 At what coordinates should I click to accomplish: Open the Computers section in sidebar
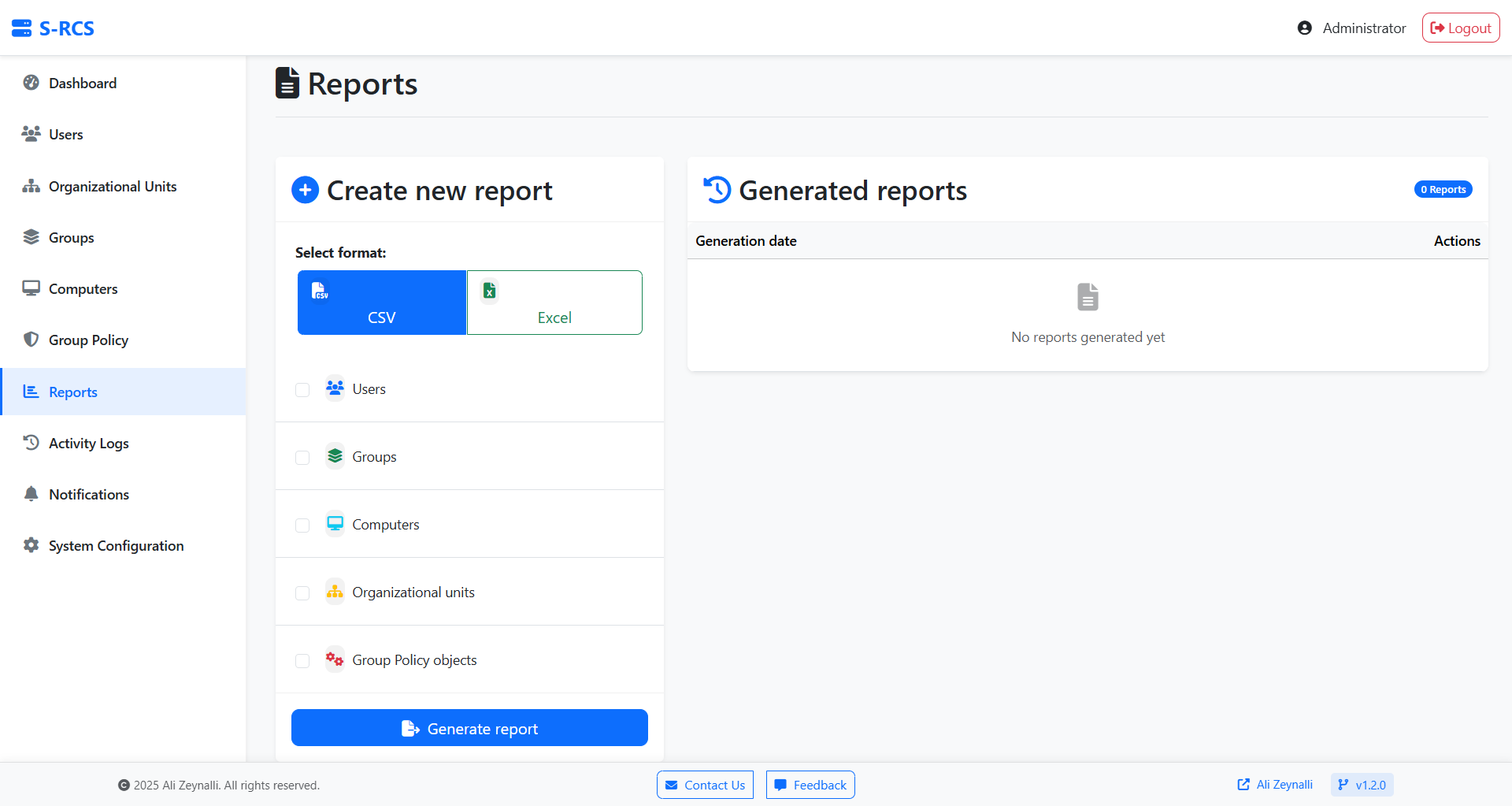tap(83, 288)
